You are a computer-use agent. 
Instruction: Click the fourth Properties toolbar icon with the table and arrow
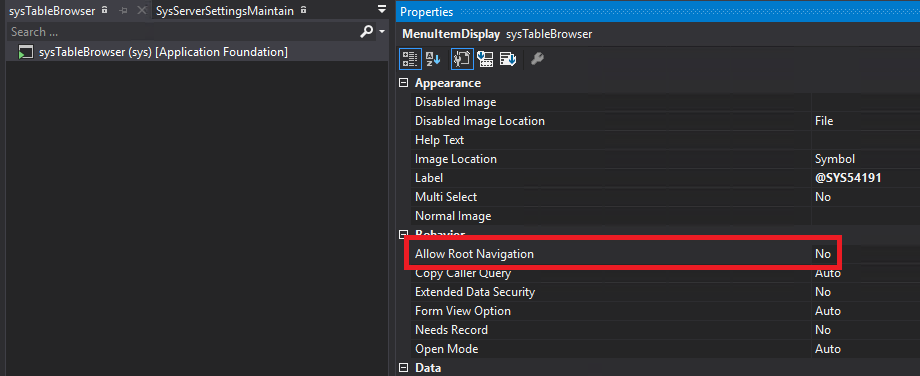pos(485,59)
